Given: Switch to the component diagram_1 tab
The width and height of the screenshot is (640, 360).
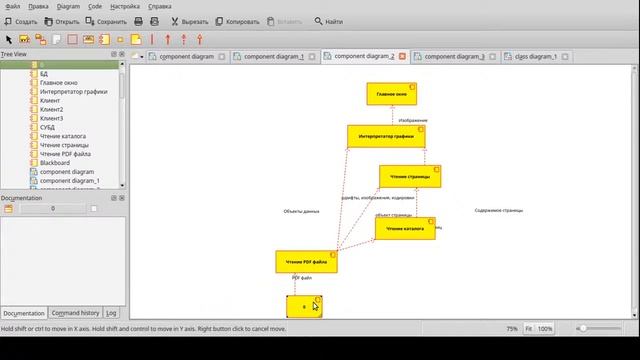Looking at the screenshot, I should (x=274, y=57).
